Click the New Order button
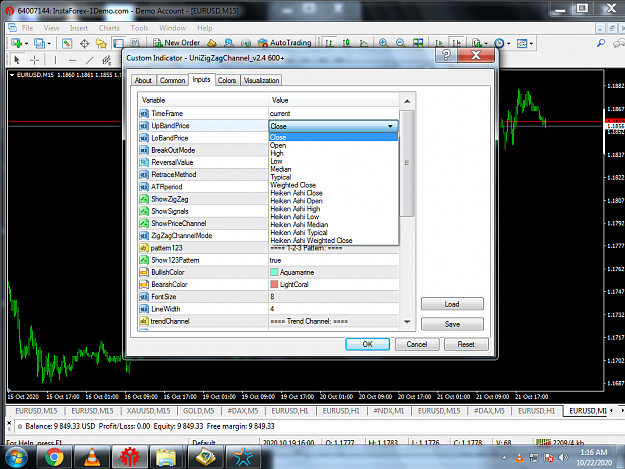 point(177,43)
